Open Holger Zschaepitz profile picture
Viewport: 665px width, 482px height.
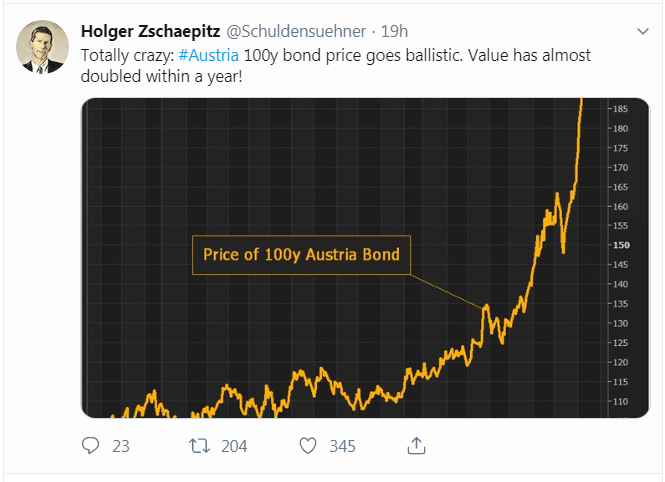pyautogui.click(x=42, y=47)
